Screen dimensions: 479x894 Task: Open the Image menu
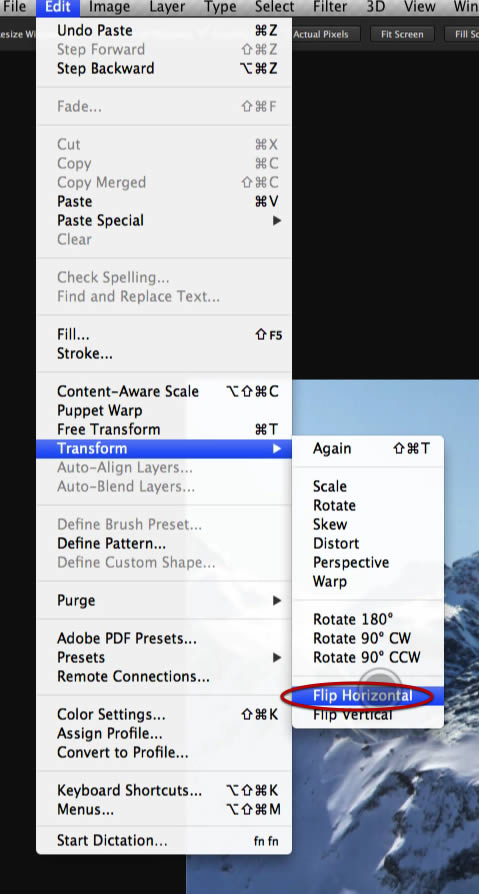coord(109,7)
